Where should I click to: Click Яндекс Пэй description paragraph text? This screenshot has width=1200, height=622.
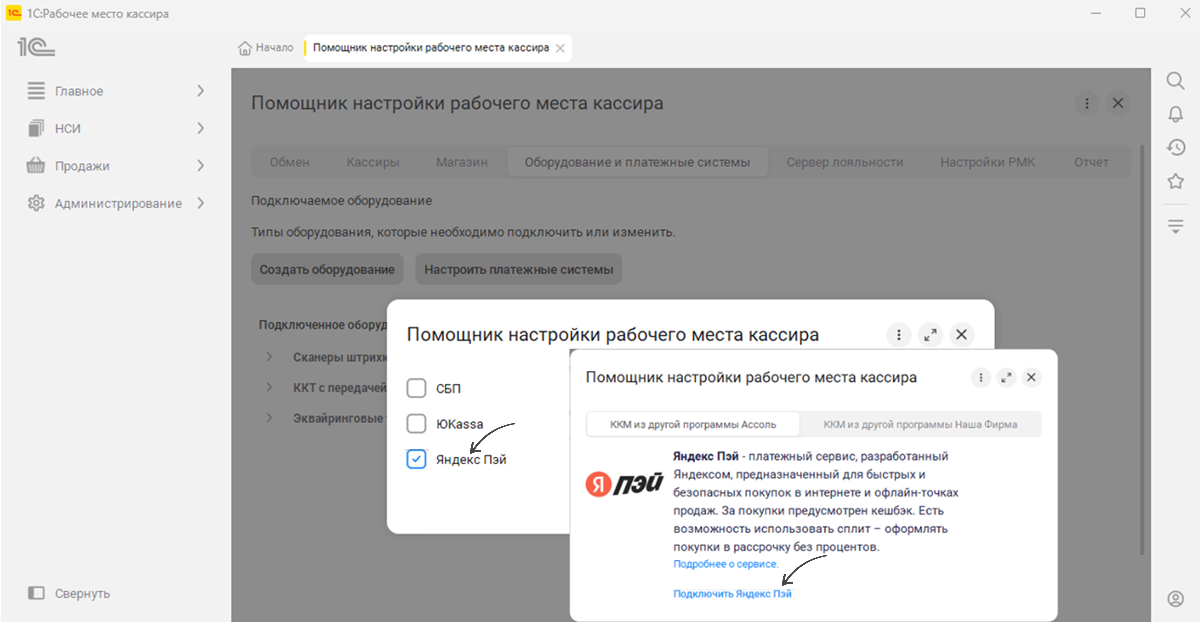click(816, 501)
